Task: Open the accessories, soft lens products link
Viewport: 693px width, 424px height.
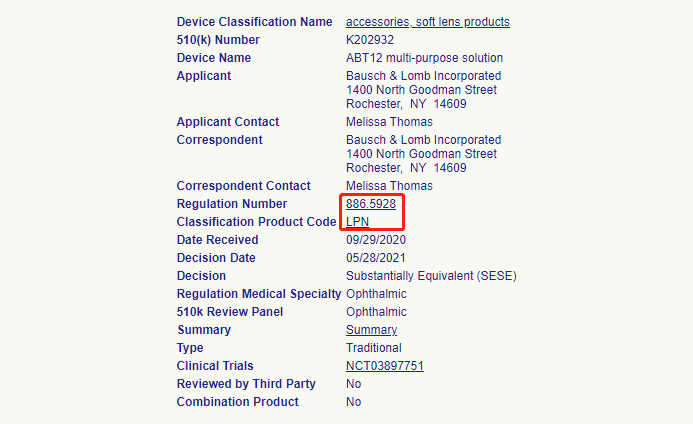Action: click(427, 22)
